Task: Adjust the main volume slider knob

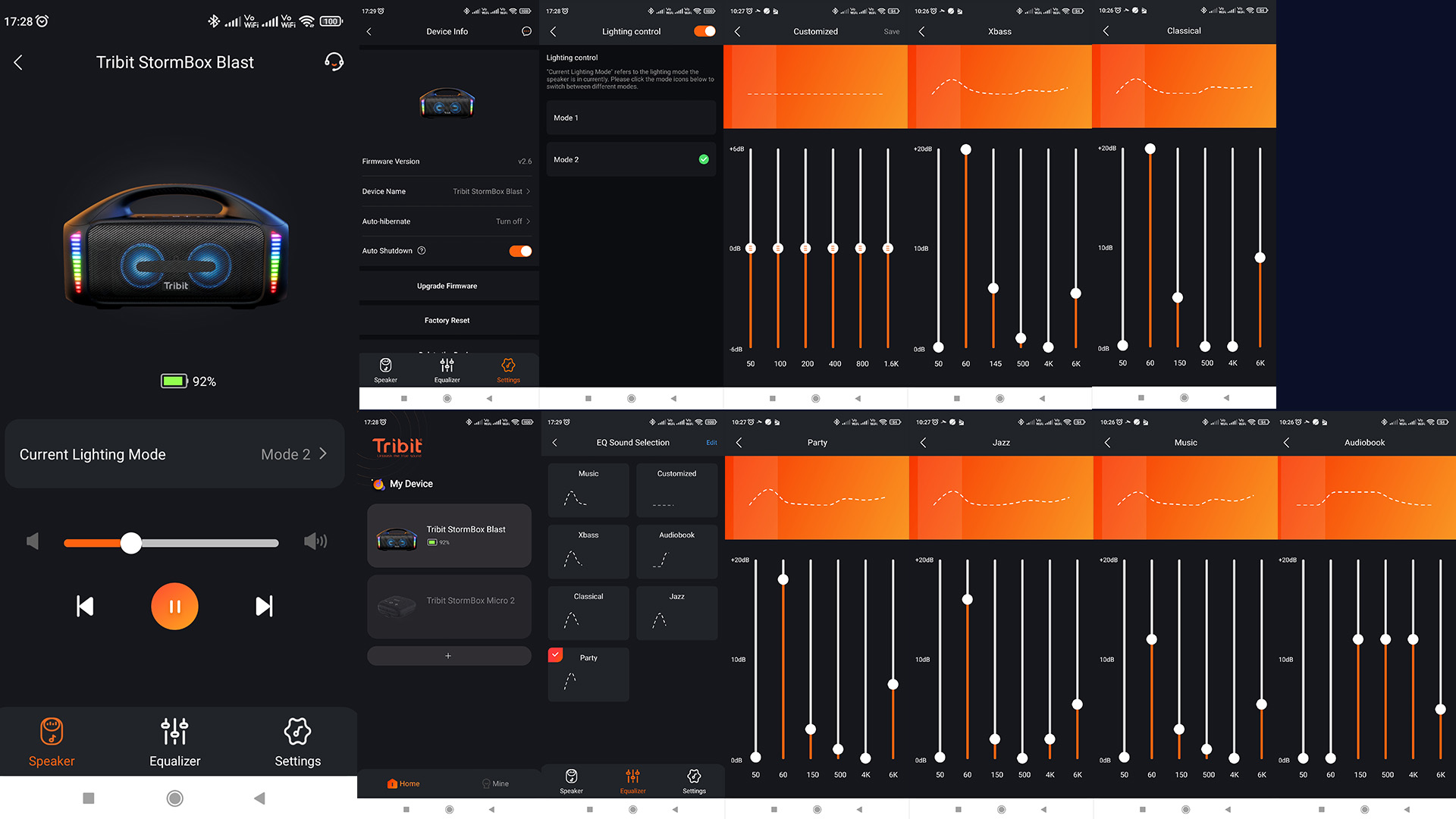Action: point(131,543)
